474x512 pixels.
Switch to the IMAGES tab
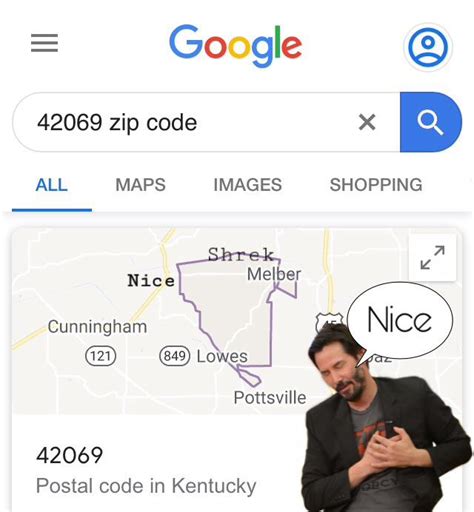(x=248, y=185)
